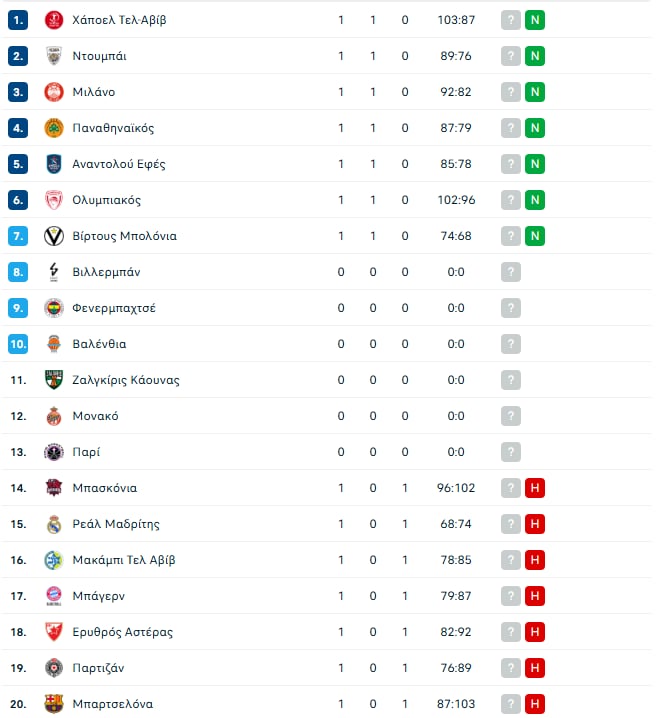661x718 pixels.
Task: Click the green win badge for Ντουμπάι
Action: coord(536,56)
